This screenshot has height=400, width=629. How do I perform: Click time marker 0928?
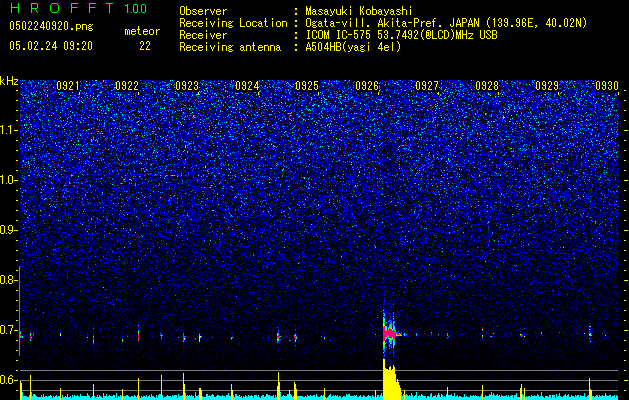tap(487, 86)
